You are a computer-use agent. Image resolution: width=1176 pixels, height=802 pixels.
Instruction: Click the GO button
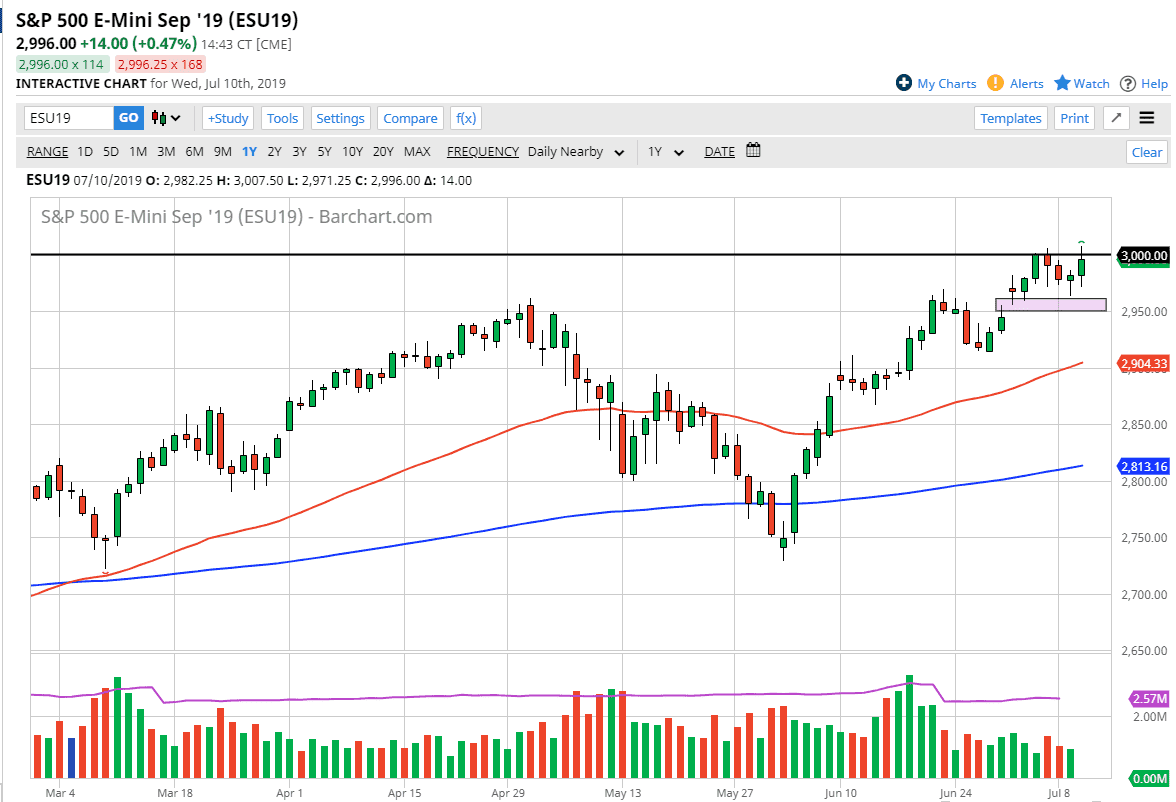128,118
